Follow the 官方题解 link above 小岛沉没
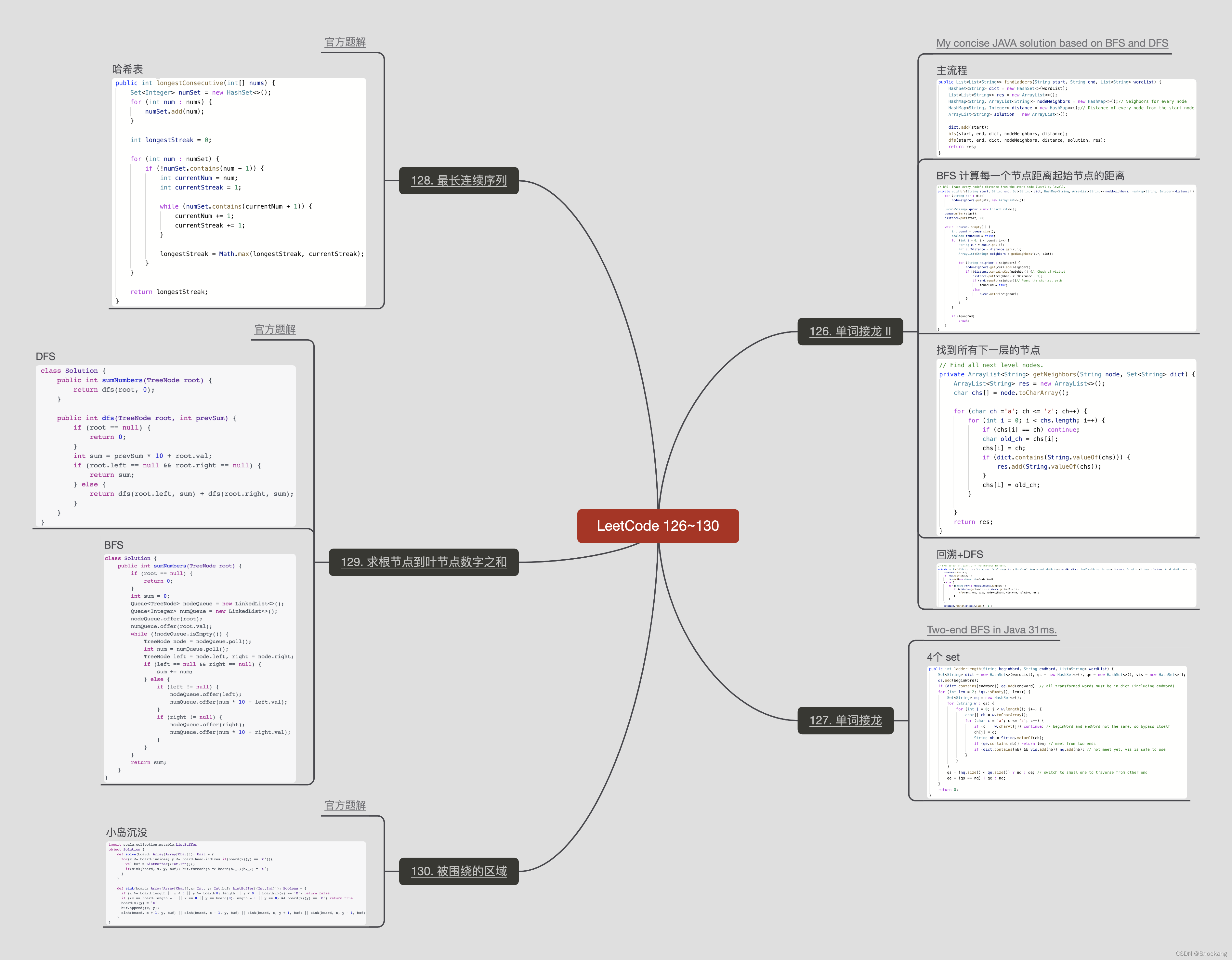The width and height of the screenshot is (1232, 960). pyautogui.click(x=345, y=805)
